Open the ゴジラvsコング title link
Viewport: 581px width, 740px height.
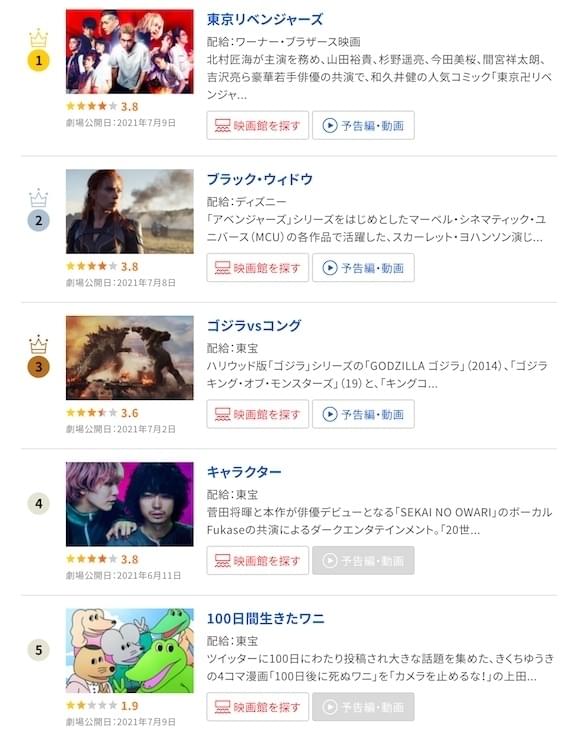(254, 326)
